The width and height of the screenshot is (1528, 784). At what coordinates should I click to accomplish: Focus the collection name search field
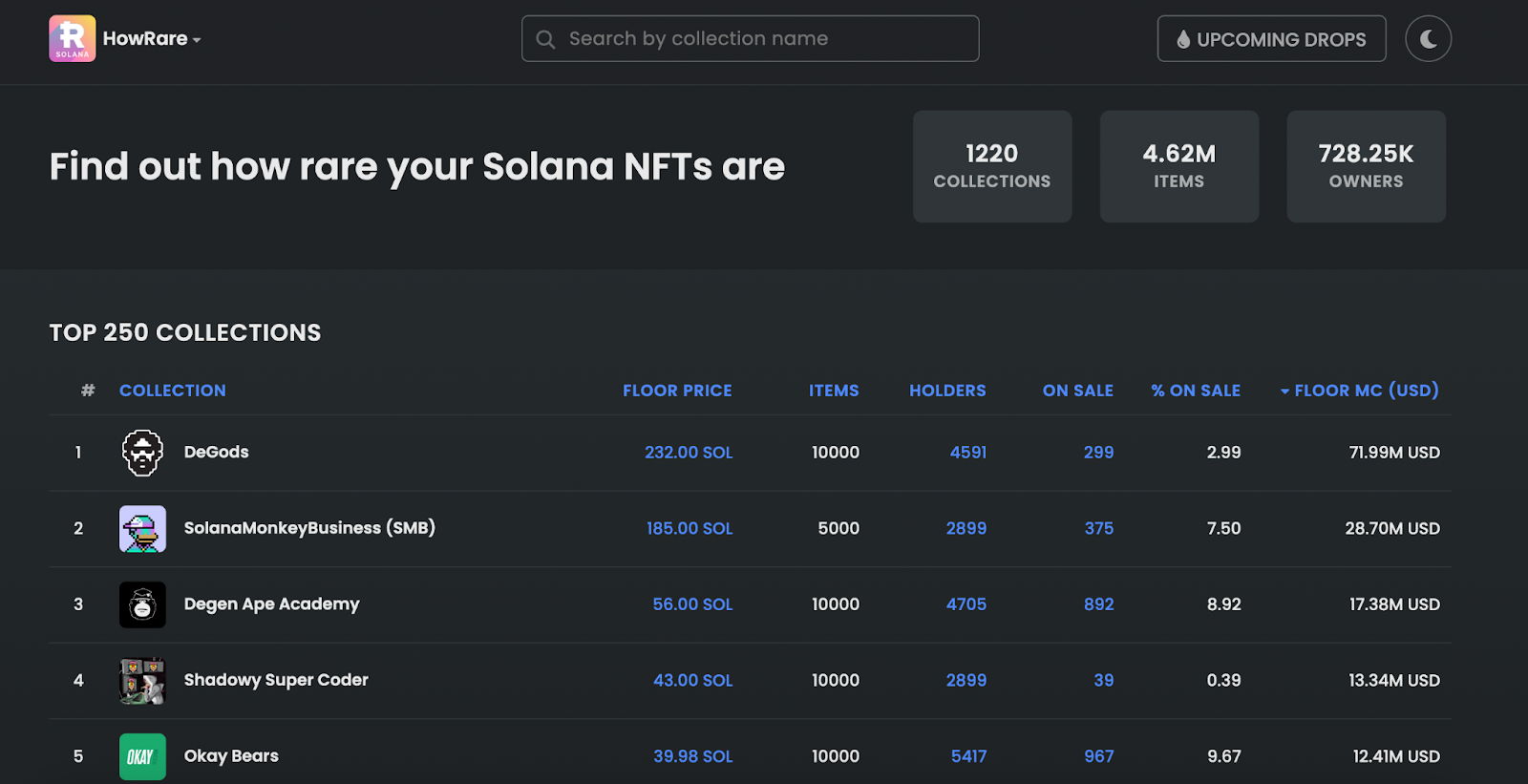coord(750,39)
